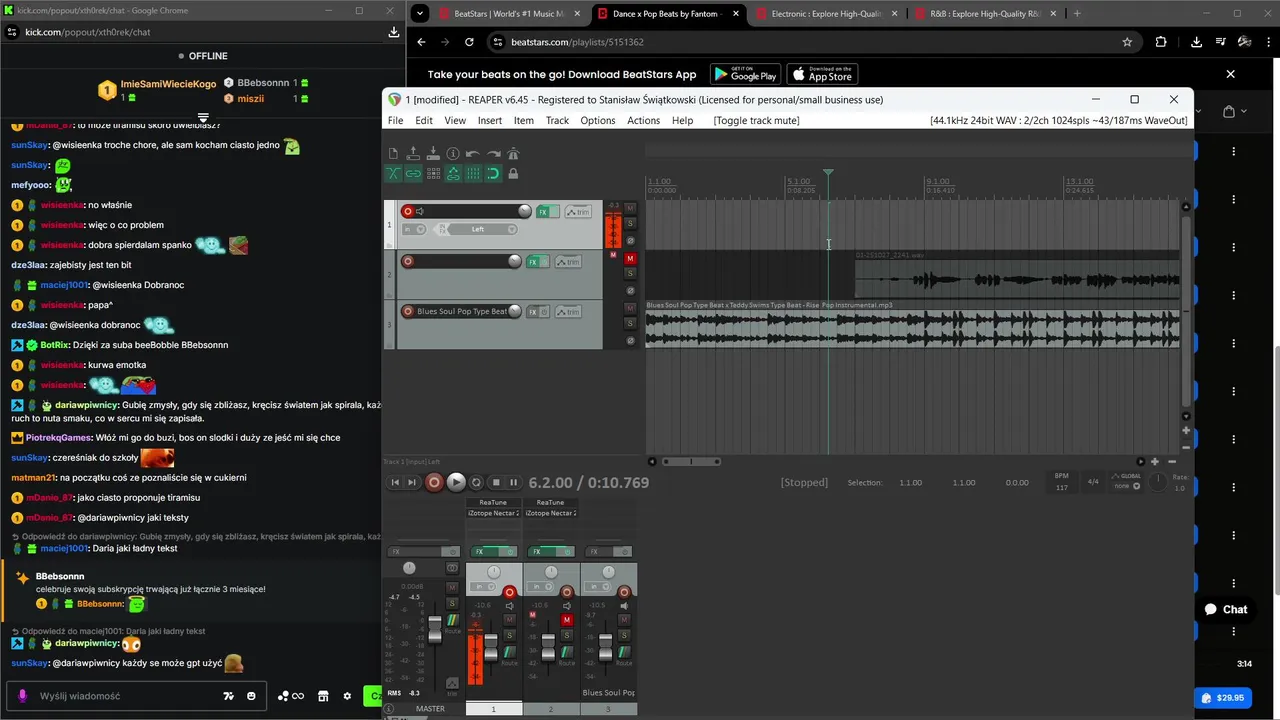This screenshot has width=1280, height=720.
Task: Click the transport Pause button
Action: (514, 482)
